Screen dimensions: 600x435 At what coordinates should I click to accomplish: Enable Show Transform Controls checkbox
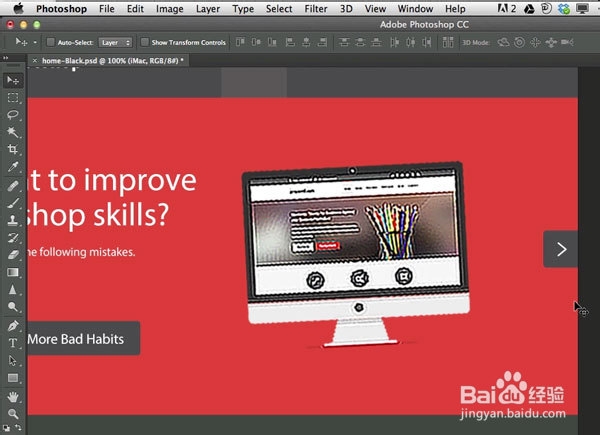click(x=145, y=42)
